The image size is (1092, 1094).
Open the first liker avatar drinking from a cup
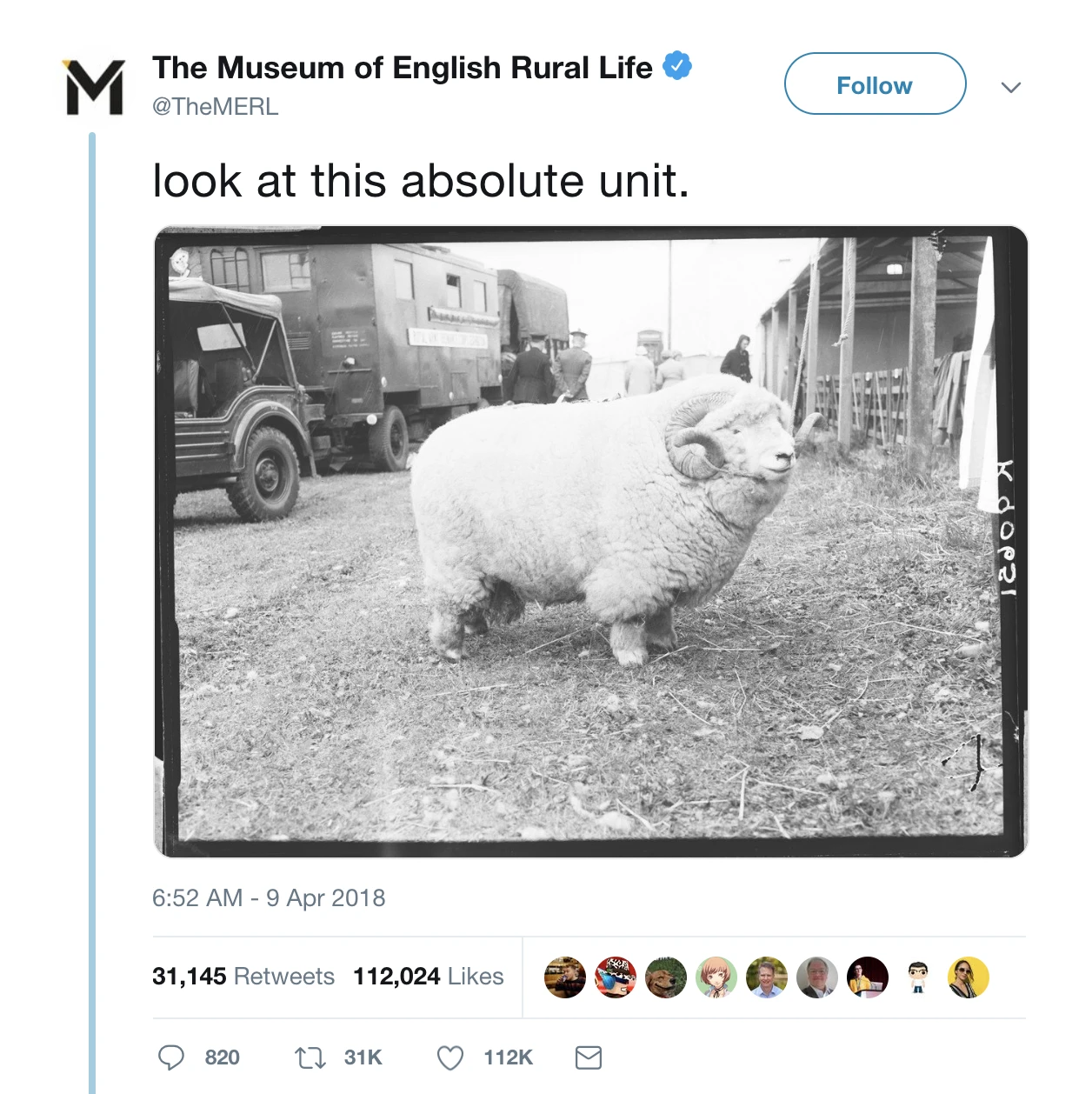coord(565,977)
